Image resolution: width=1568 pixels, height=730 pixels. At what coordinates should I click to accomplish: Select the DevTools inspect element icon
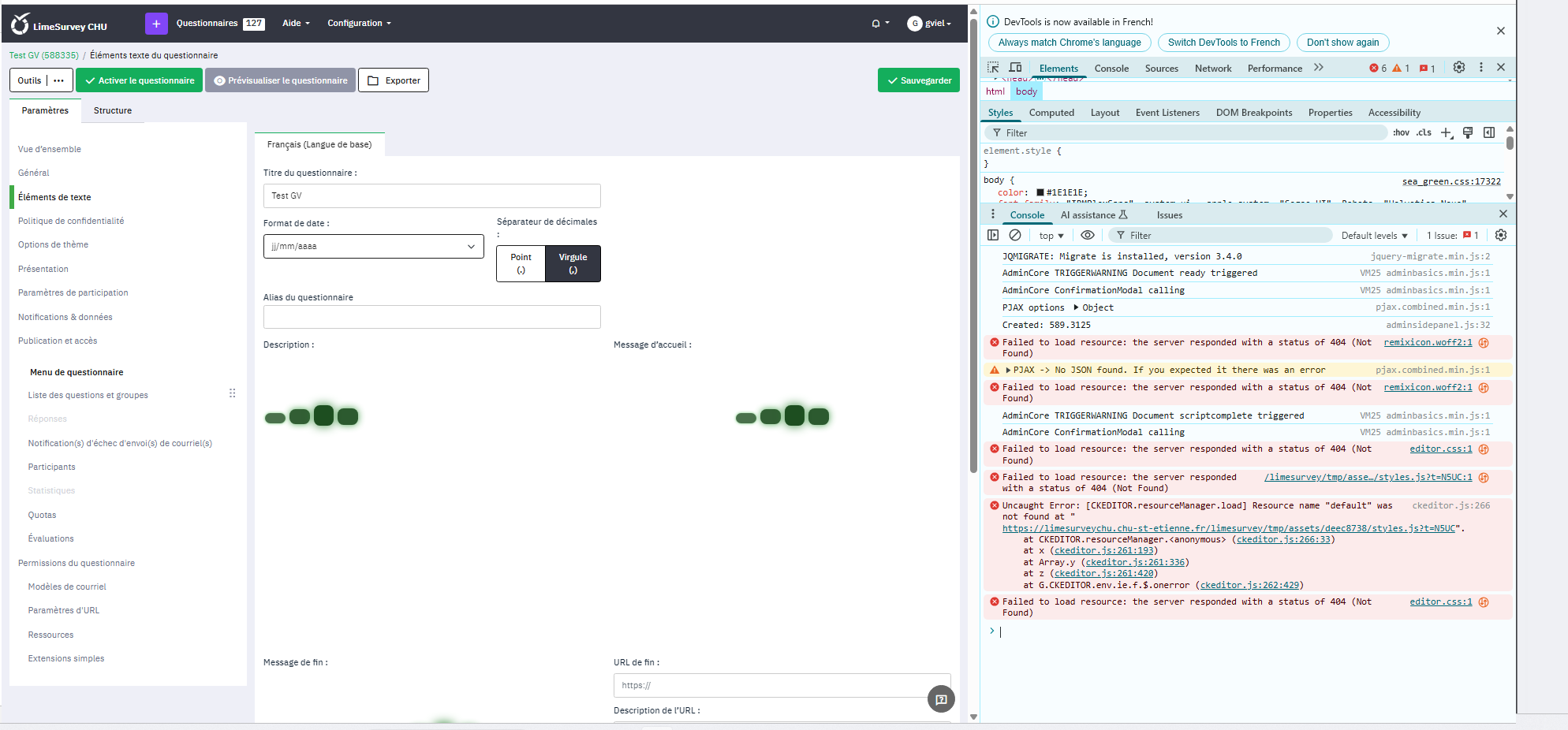click(993, 68)
